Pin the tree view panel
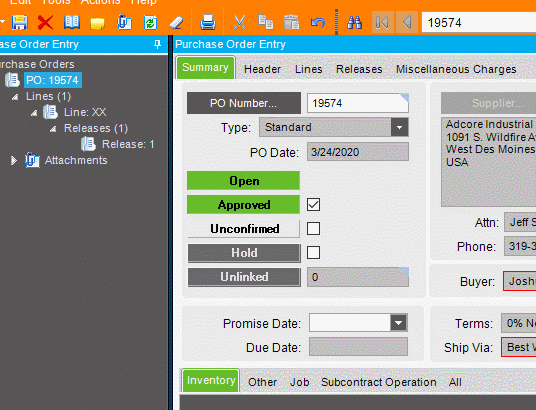Viewport: 536px width, 410px height. (157, 44)
